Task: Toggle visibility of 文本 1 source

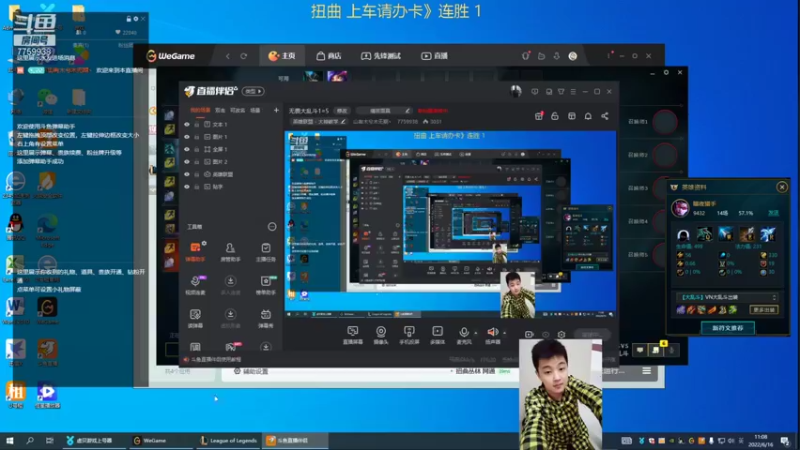Action: tap(187, 124)
